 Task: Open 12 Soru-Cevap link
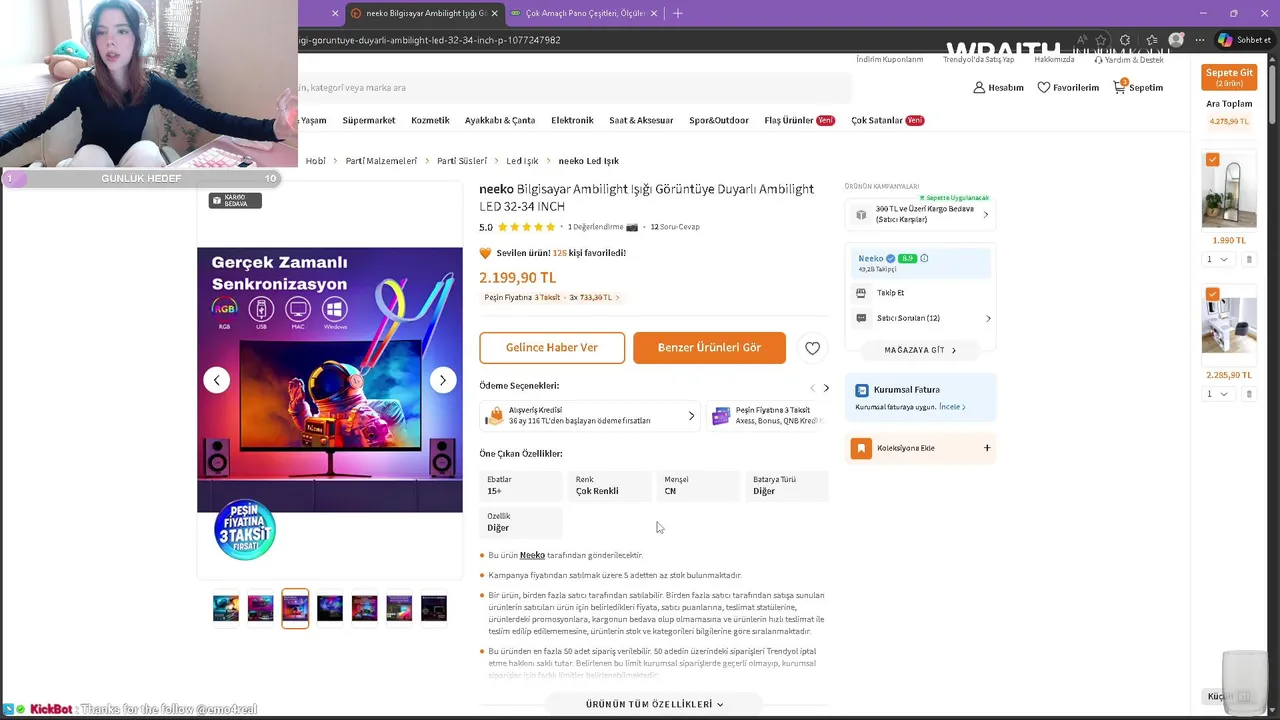tap(675, 227)
